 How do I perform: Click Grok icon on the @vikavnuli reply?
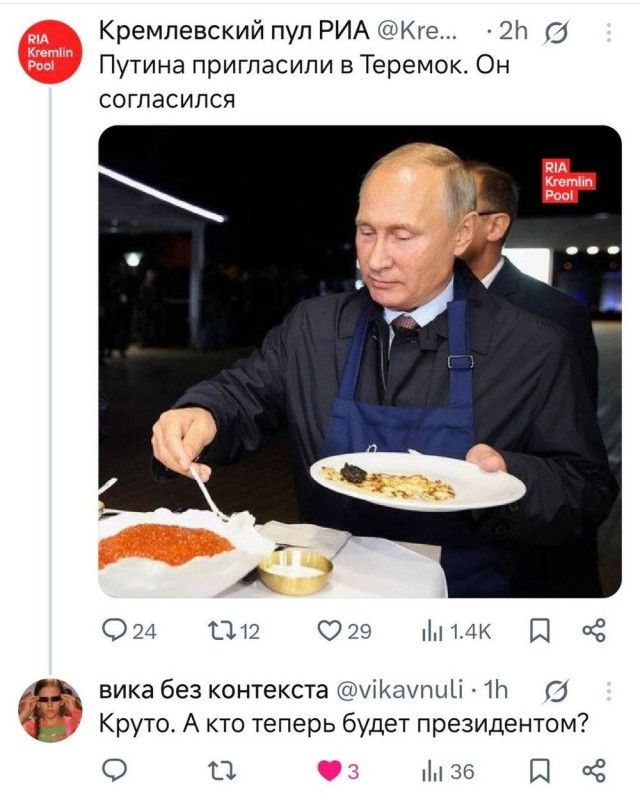[x=554, y=690]
